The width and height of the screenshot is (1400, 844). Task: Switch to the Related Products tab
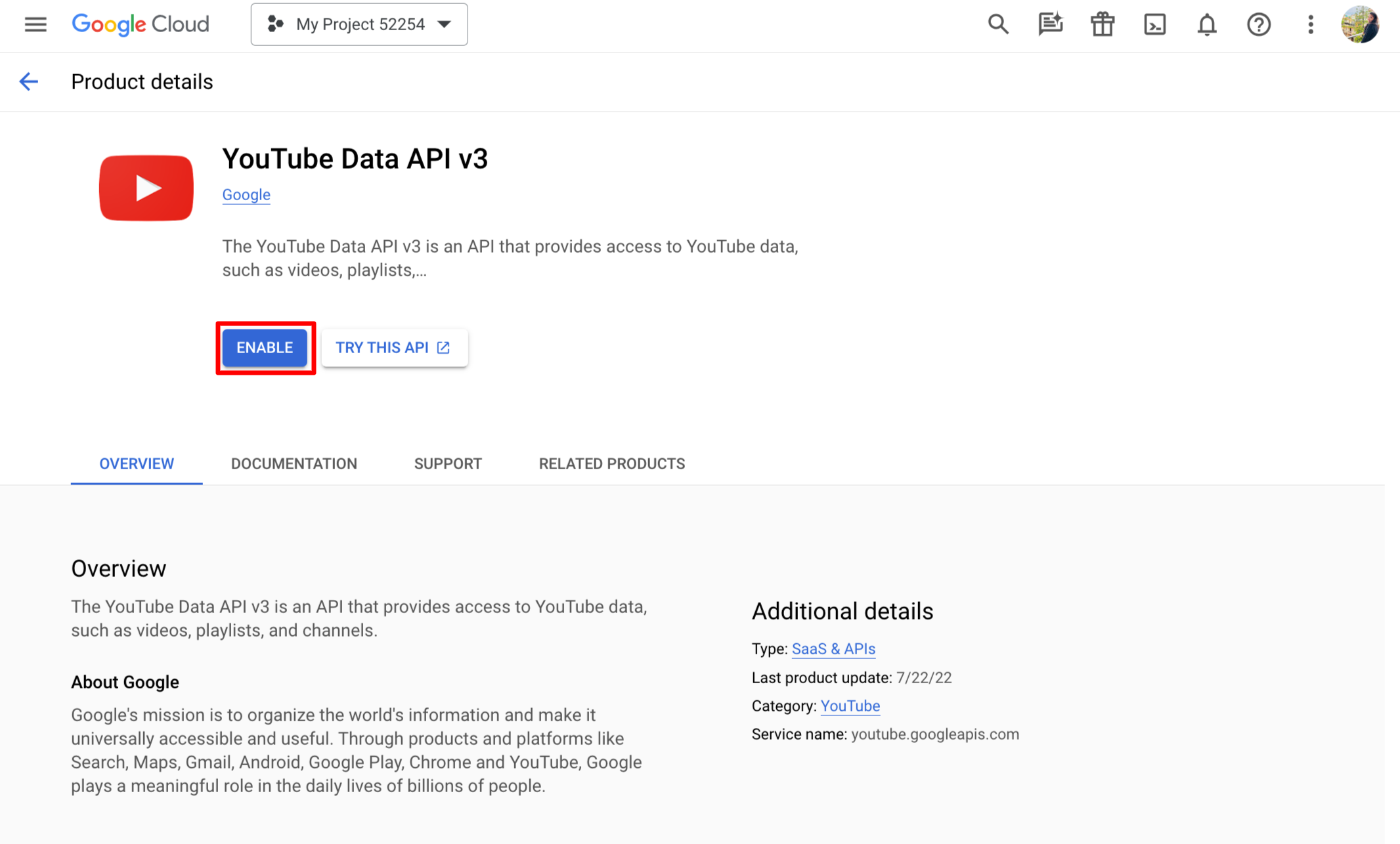[x=612, y=464]
